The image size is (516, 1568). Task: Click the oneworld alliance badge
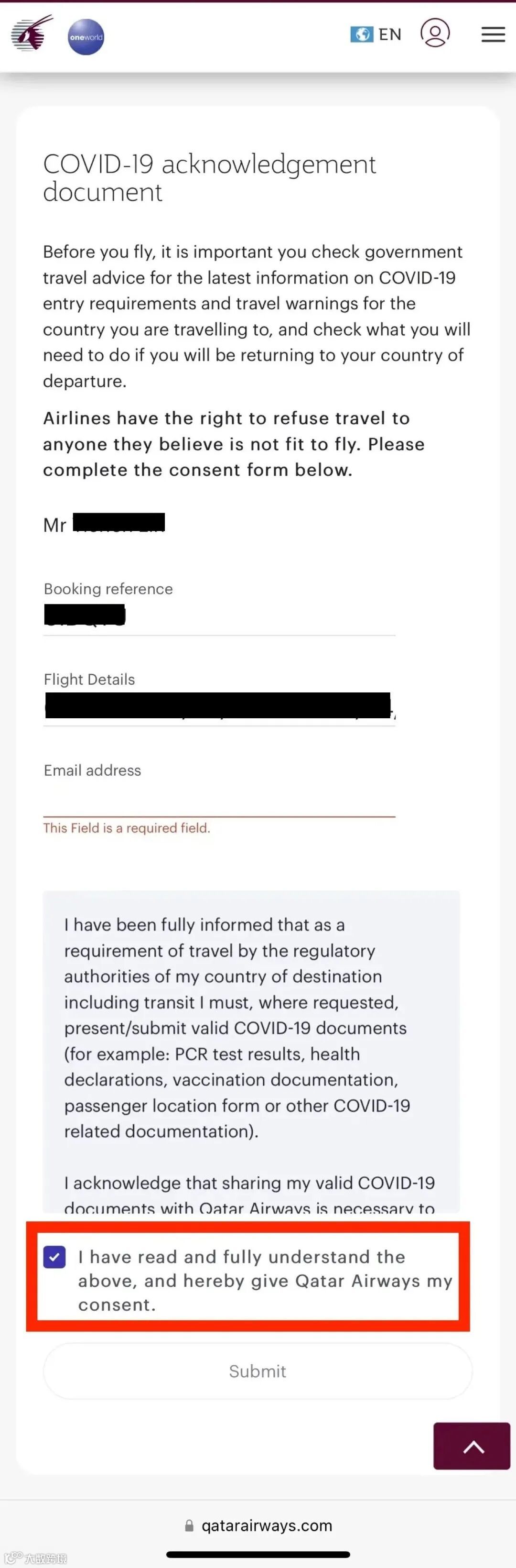(86, 37)
